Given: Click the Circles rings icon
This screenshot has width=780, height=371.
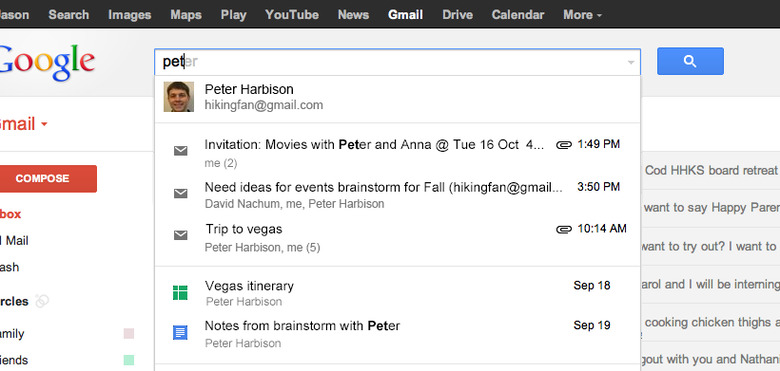Looking at the screenshot, I should (42, 301).
